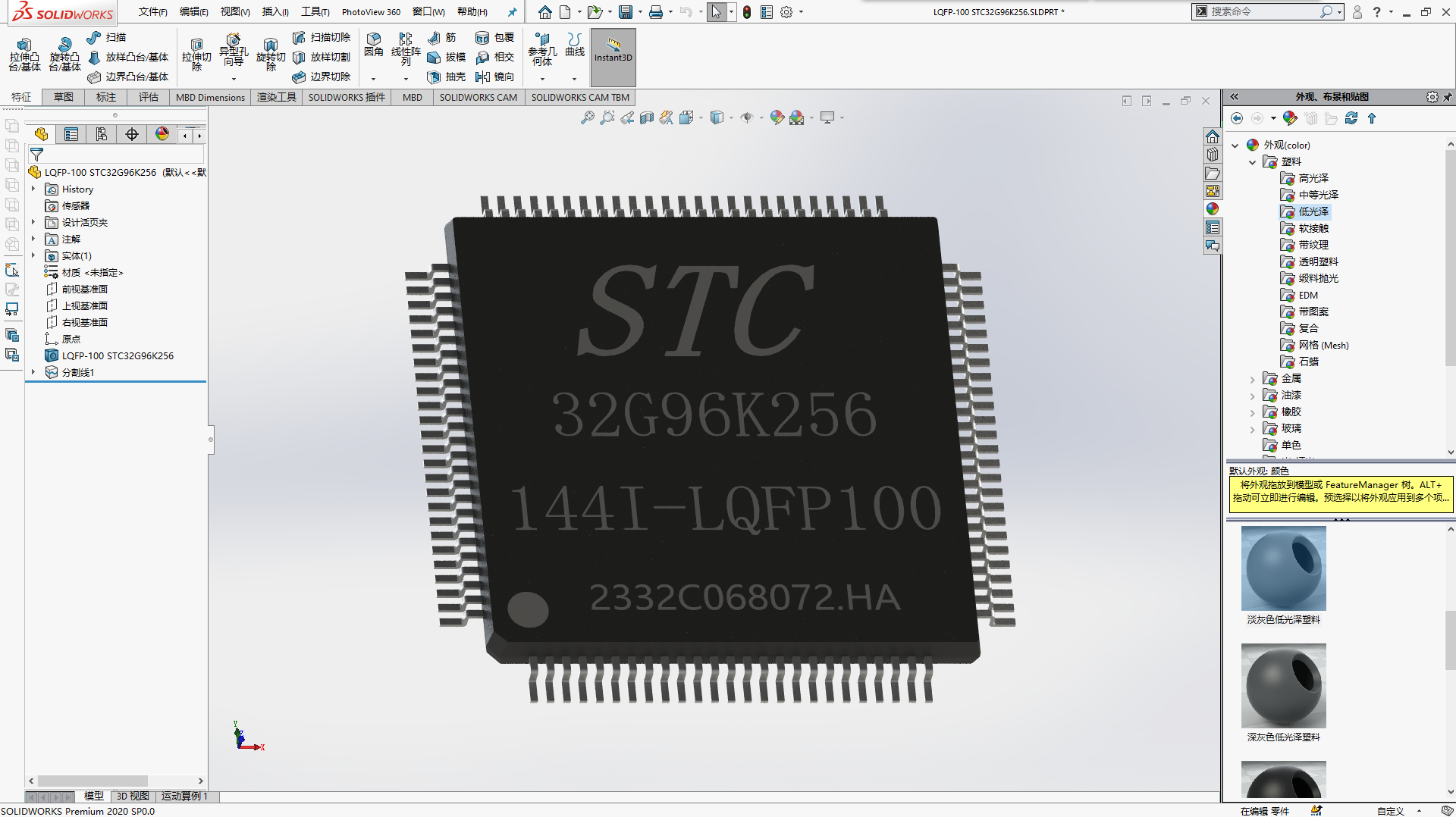The width and height of the screenshot is (1456, 817).
Task: Switch to the 渲染工具 tab
Action: [x=276, y=97]
